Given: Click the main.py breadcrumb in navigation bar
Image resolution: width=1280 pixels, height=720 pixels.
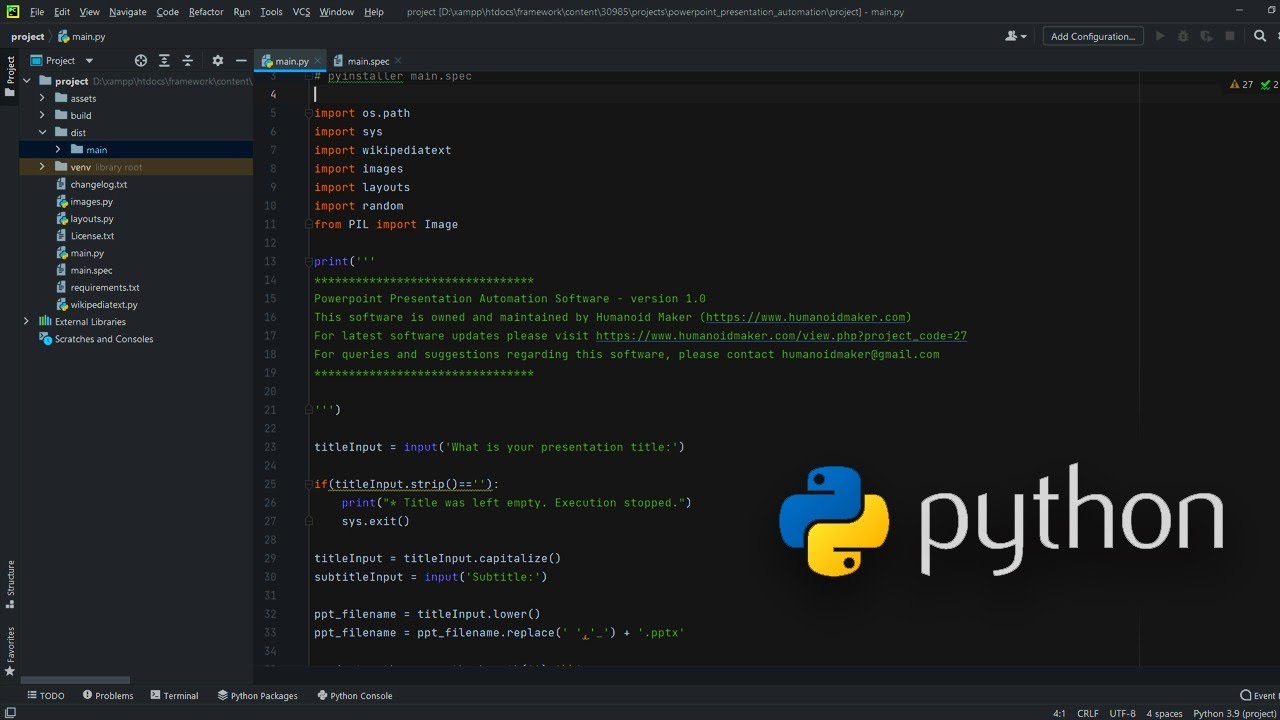Looking at the screenshot, I should [x=82, y=36].
